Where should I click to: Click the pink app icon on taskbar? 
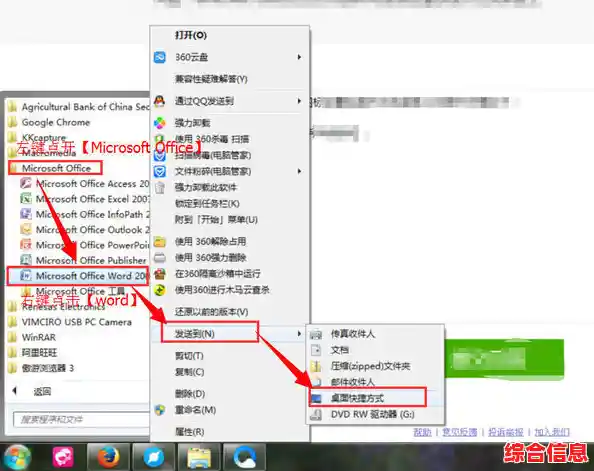pyautogui.click(x=63, y=457)
